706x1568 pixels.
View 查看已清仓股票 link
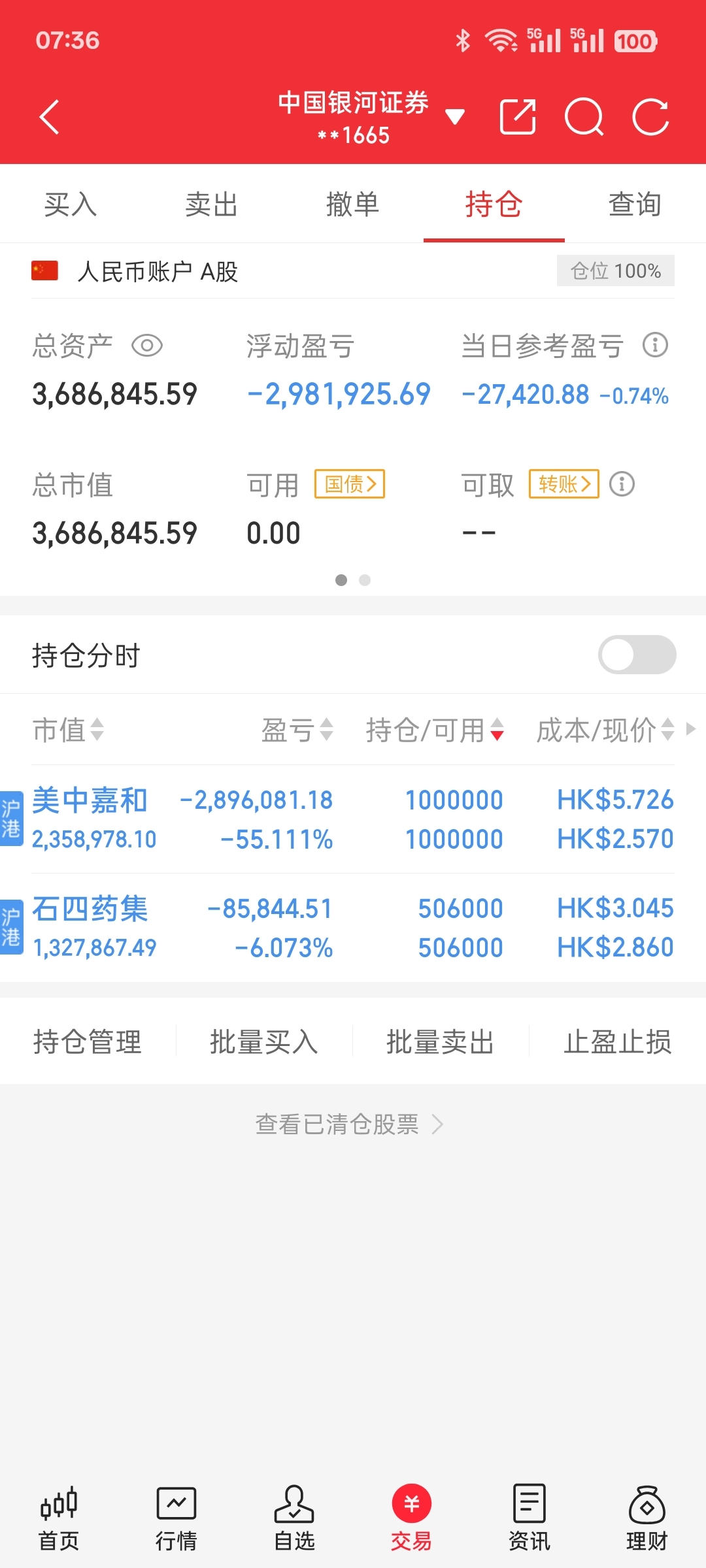(x=350, y=1124)
